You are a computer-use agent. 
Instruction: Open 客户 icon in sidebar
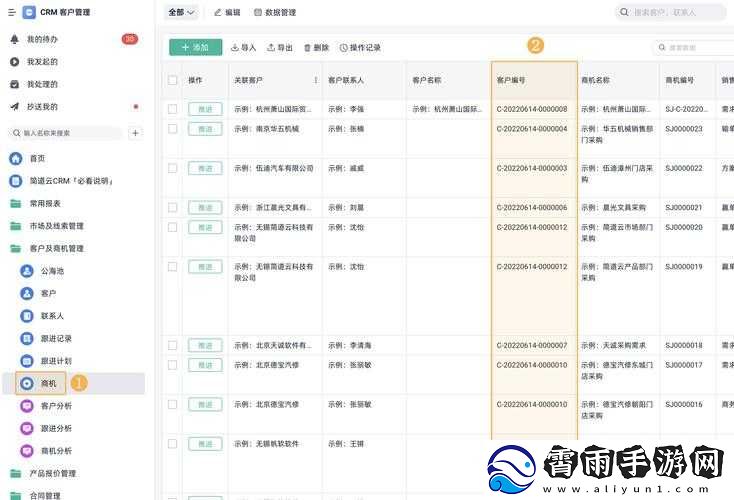point(27,294)
